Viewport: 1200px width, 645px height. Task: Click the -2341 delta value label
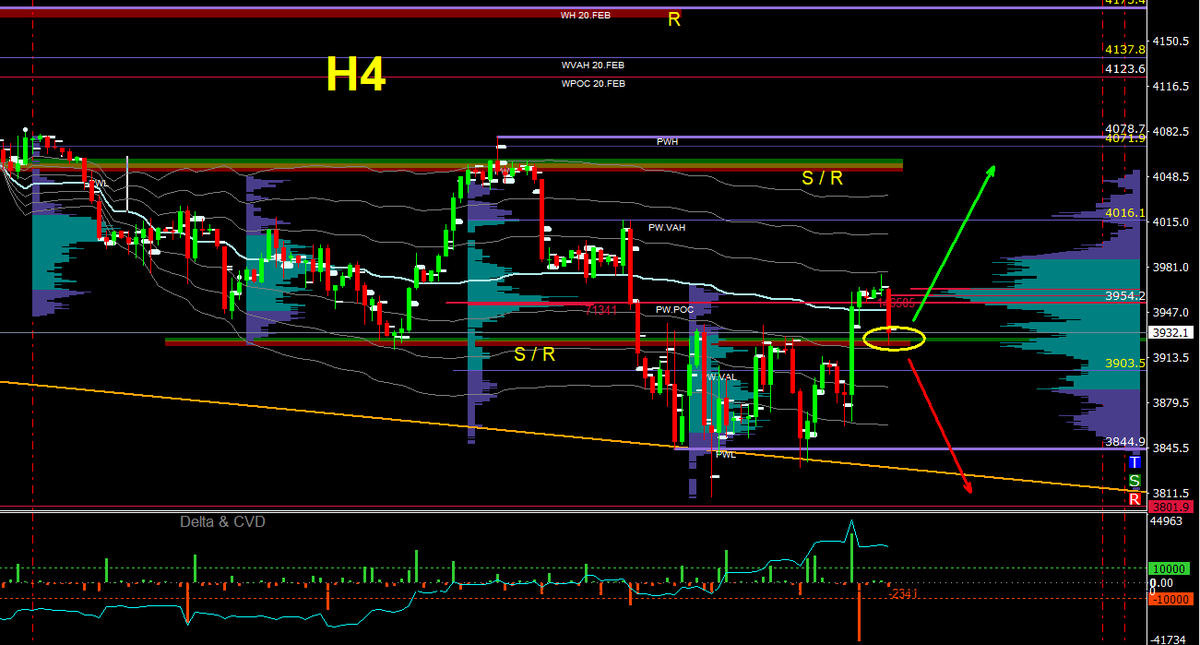point(903,594)
